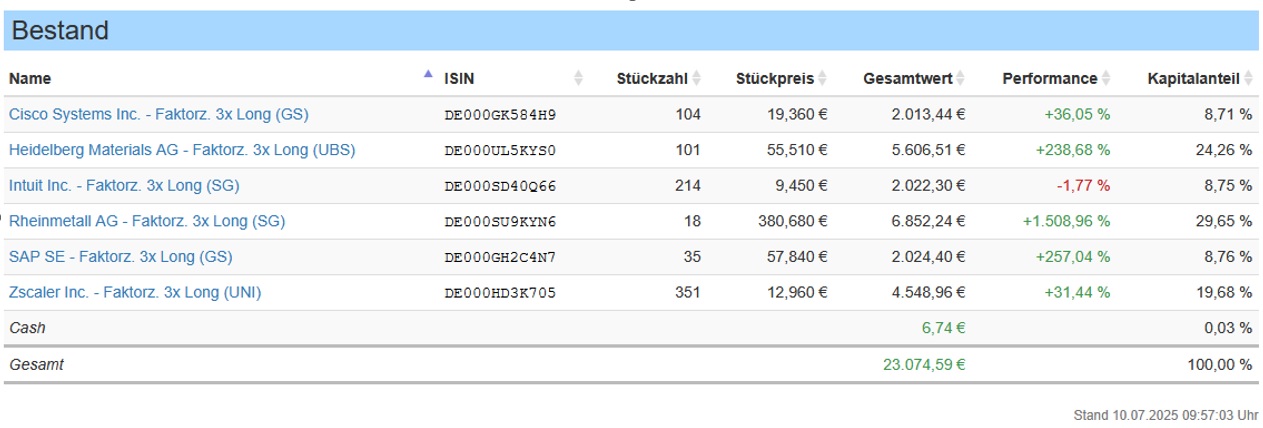Open Heidelberg Materials AG certificate link
The height and width of the screenshot is (428, 1263).
point(182,150)
